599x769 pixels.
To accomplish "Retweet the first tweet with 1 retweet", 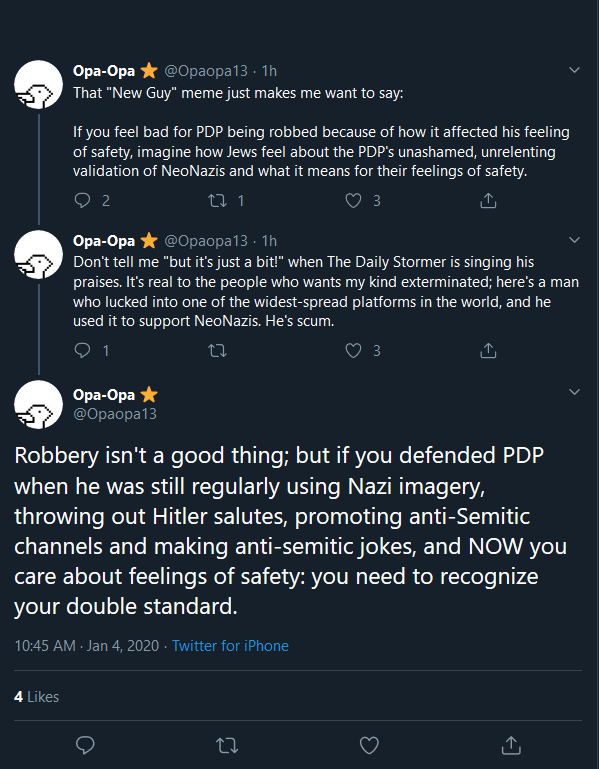I will pyautogui.click(x=217, y=200).
